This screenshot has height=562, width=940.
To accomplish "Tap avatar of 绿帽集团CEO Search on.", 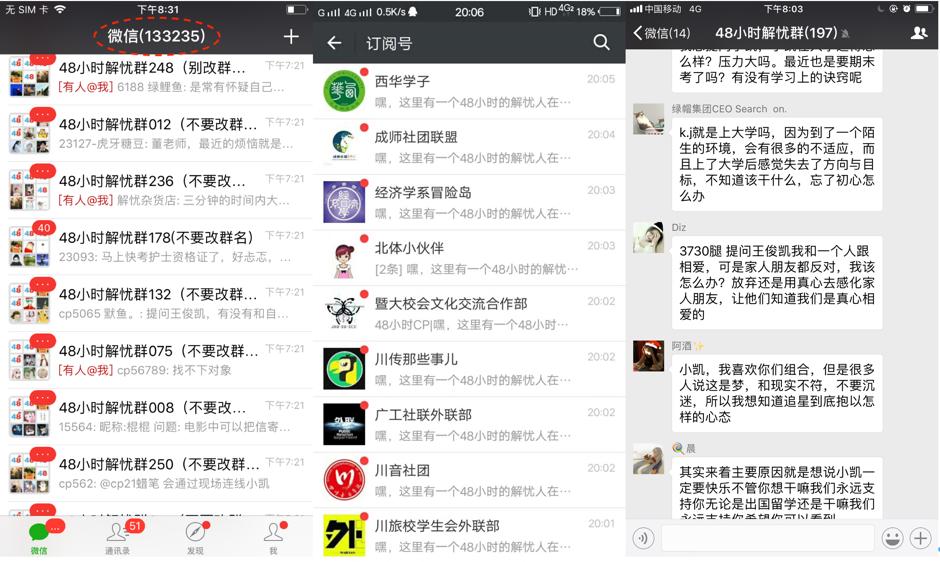I will (x=648, y=119).
